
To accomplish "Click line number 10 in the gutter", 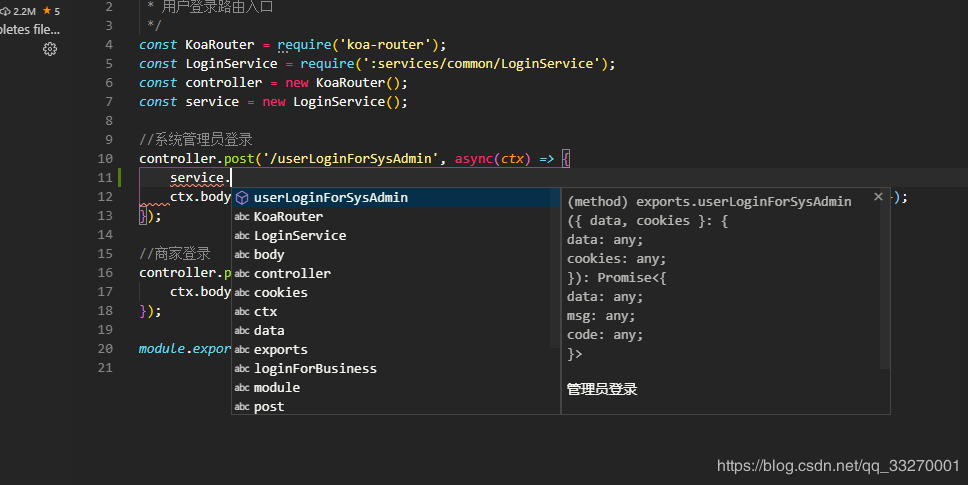I will [106, 159].
